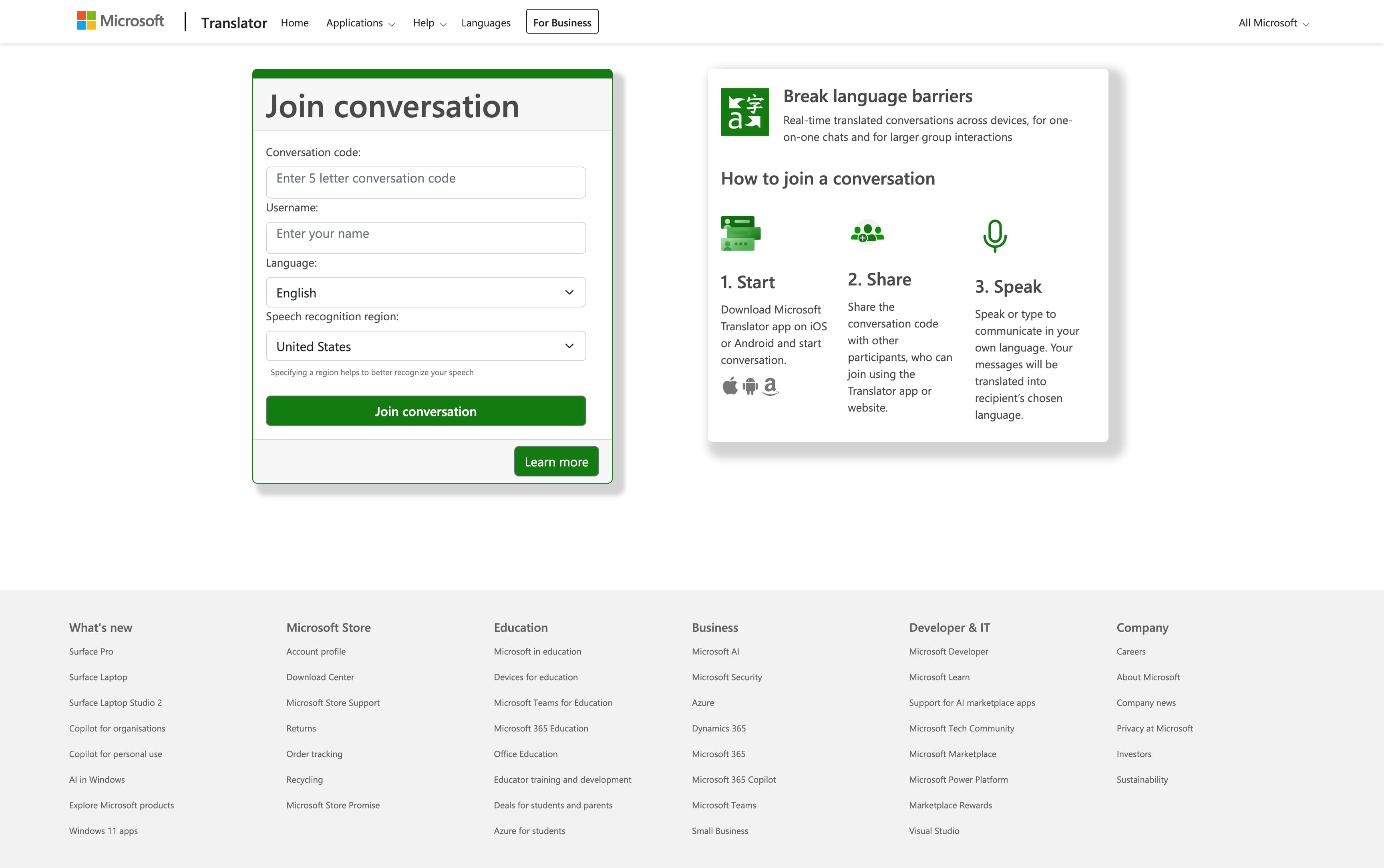Image resolution: width=1384 pixels, height=868 pixels.
Task: Click the Learn more button
Action: [x=556, y=461]
